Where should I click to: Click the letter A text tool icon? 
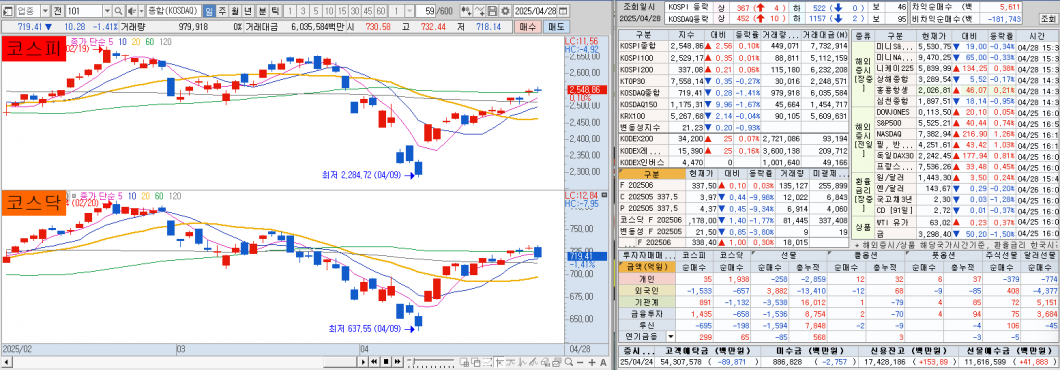603,363
